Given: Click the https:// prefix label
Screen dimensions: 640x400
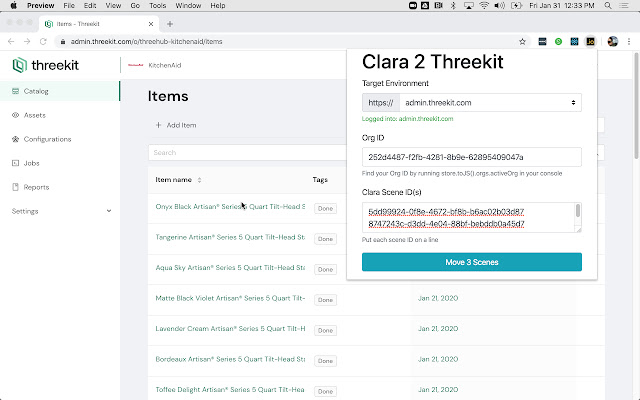Looking at the screenshot, I should coord(380,103).
